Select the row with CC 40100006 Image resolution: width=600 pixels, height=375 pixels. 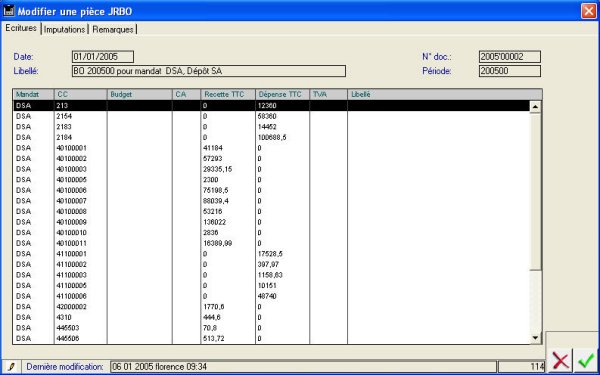coord(271,190)
